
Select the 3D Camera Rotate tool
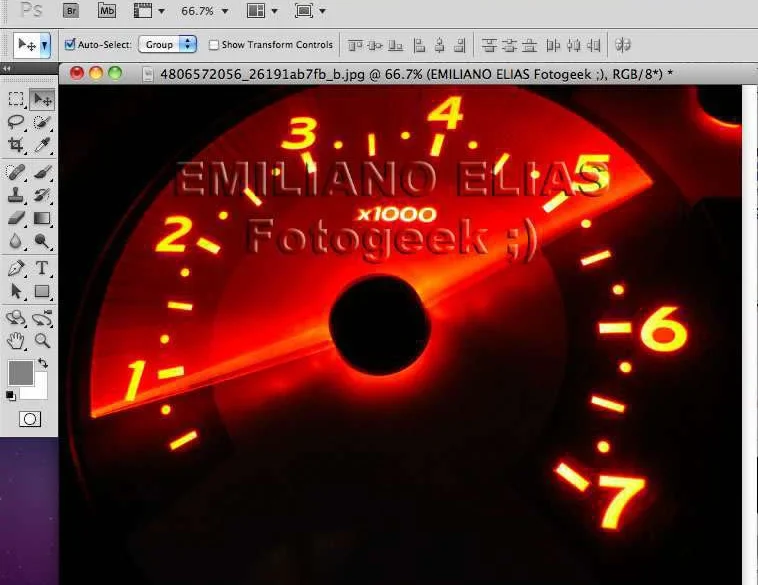point(42,319)
